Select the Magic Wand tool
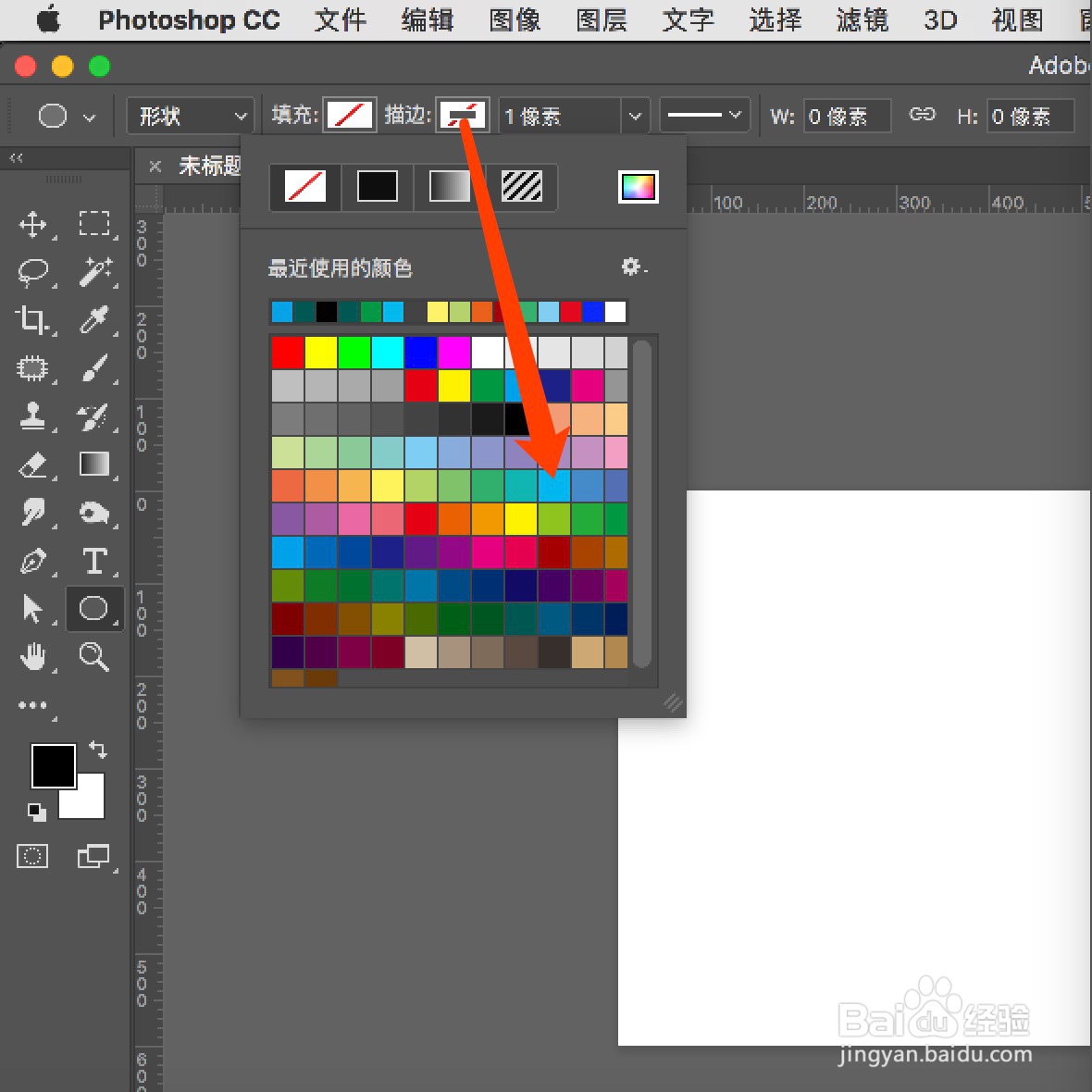This screenshot has height=1092, width=1092. 94,272
